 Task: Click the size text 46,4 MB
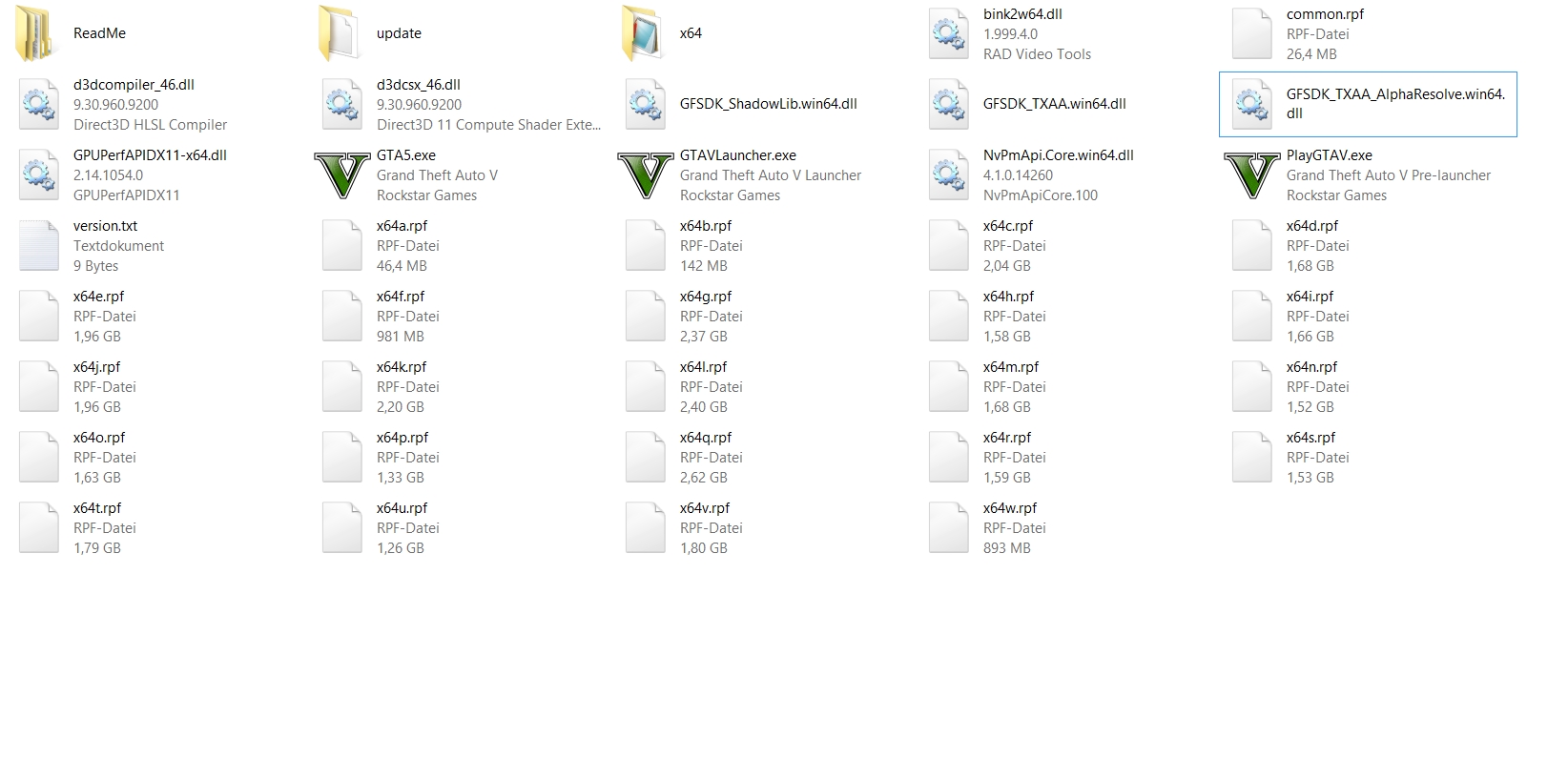point(402,266)
